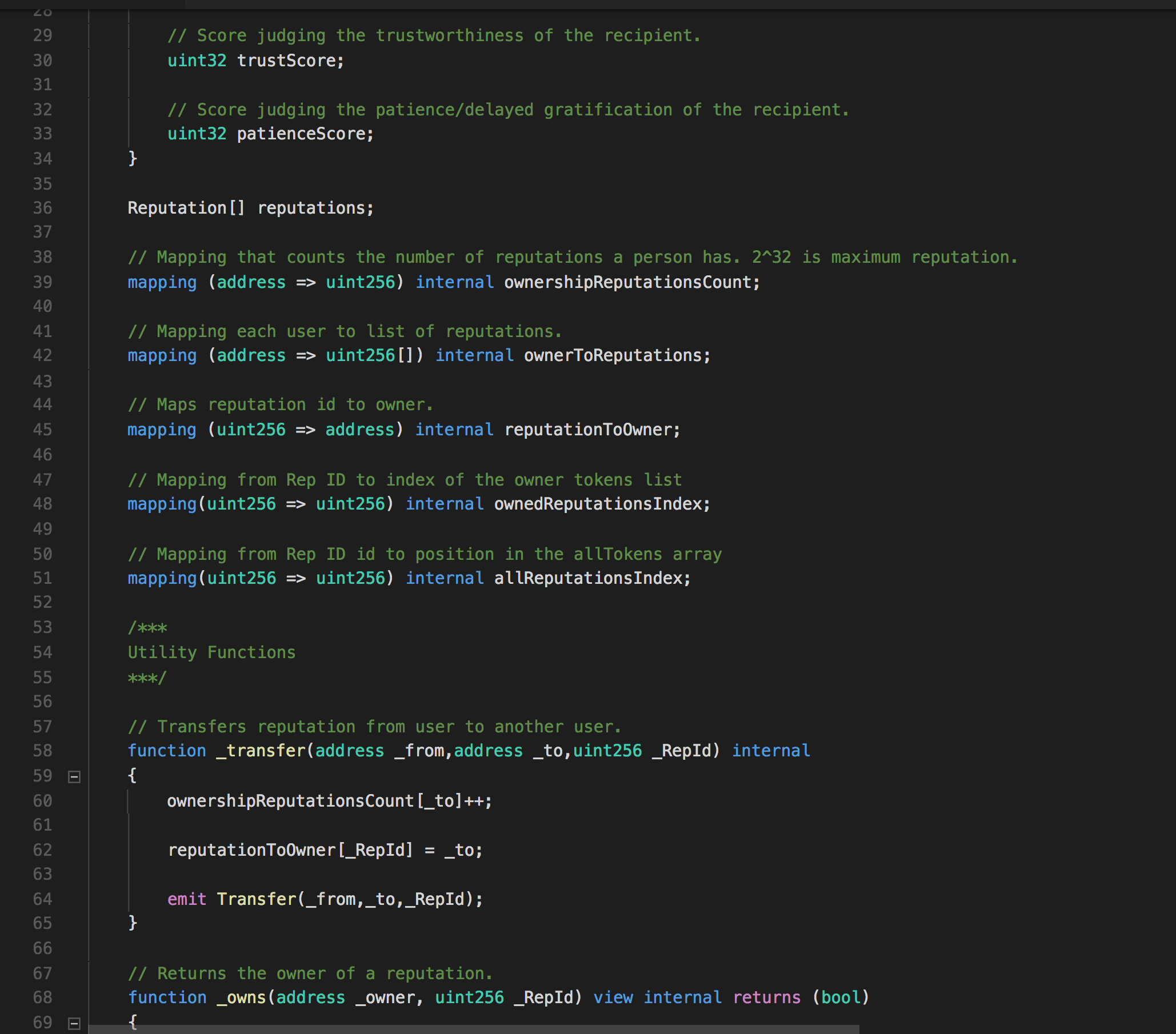This screenshot has width=1176, height=1034.
Task: Click line number 45 in the gutter
Action: click(x=43, y=430)
